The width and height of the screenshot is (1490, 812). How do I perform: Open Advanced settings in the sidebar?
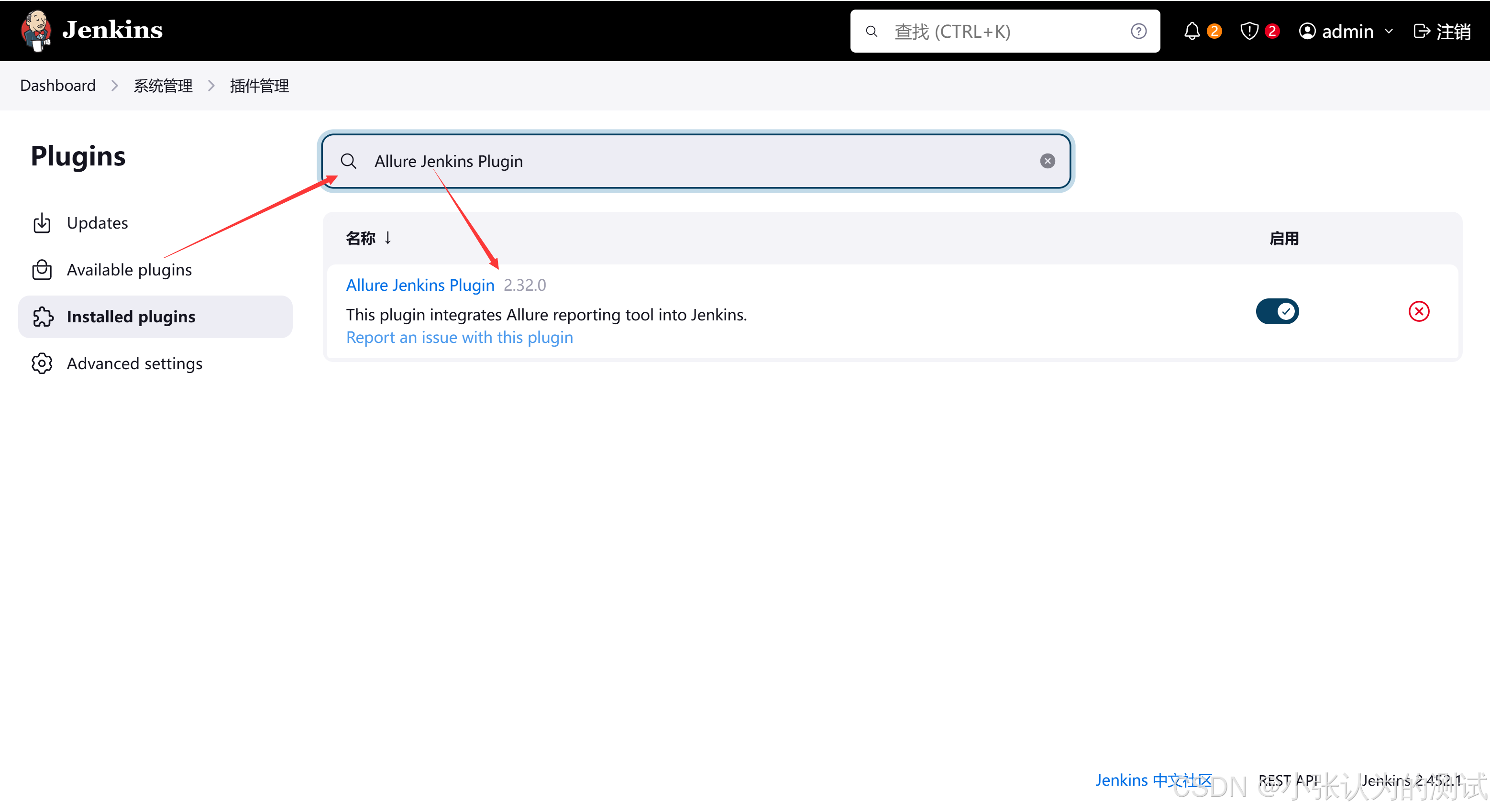(155, 363)
